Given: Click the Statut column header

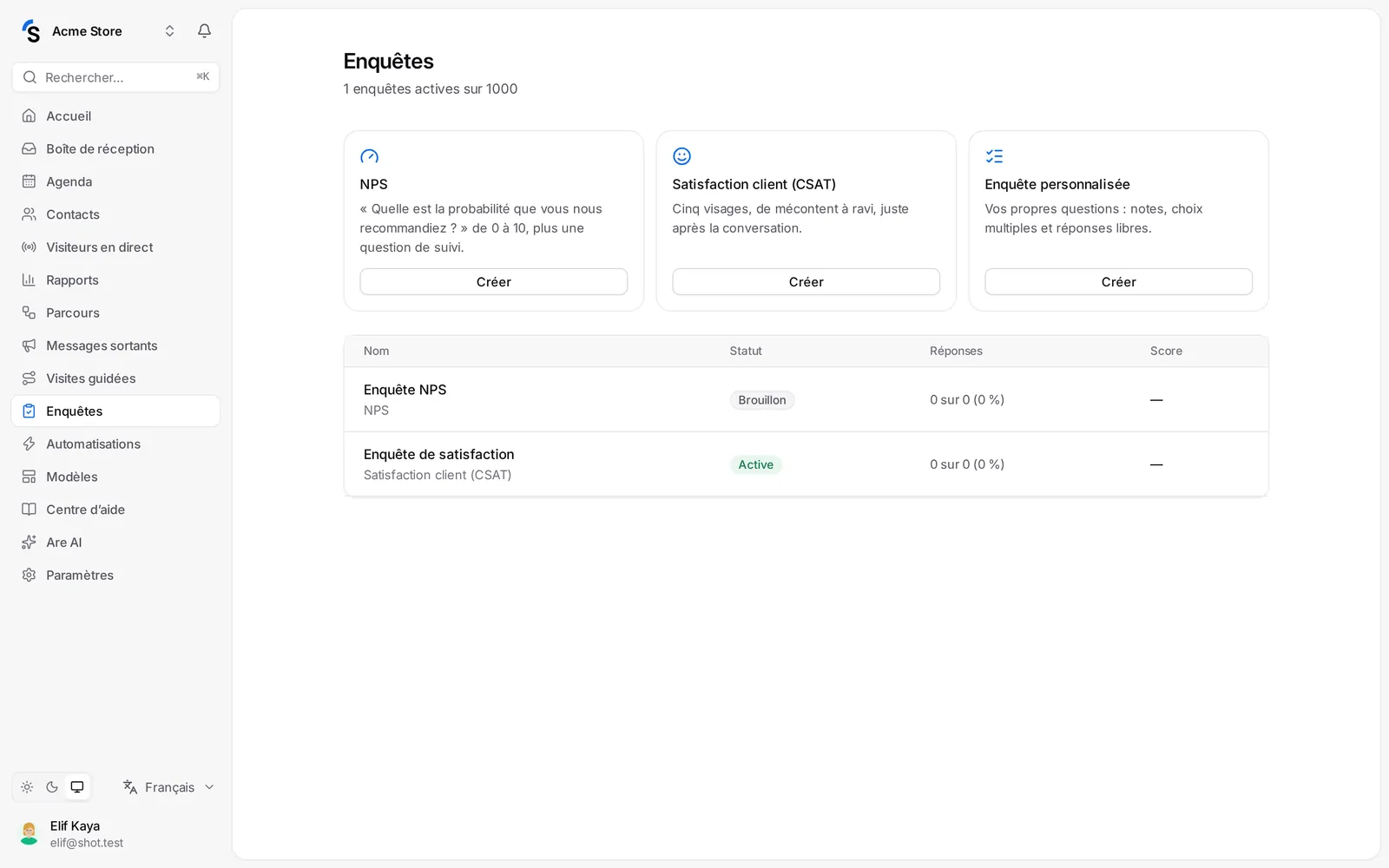Looking at the screenshot, I should click(746, 351).
